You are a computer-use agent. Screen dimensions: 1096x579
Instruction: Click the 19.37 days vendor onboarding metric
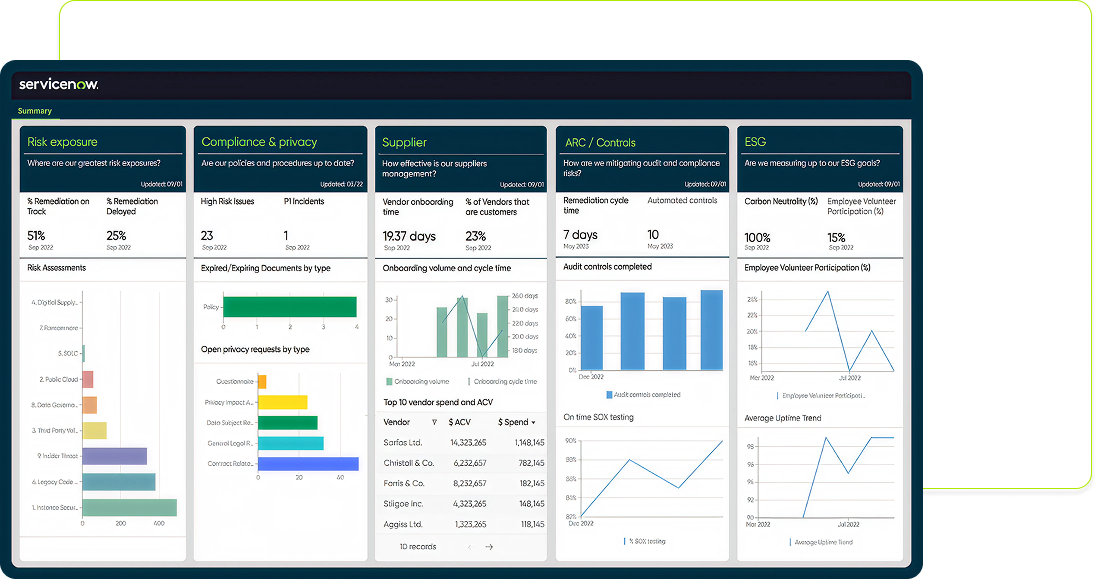coord(409,236)
